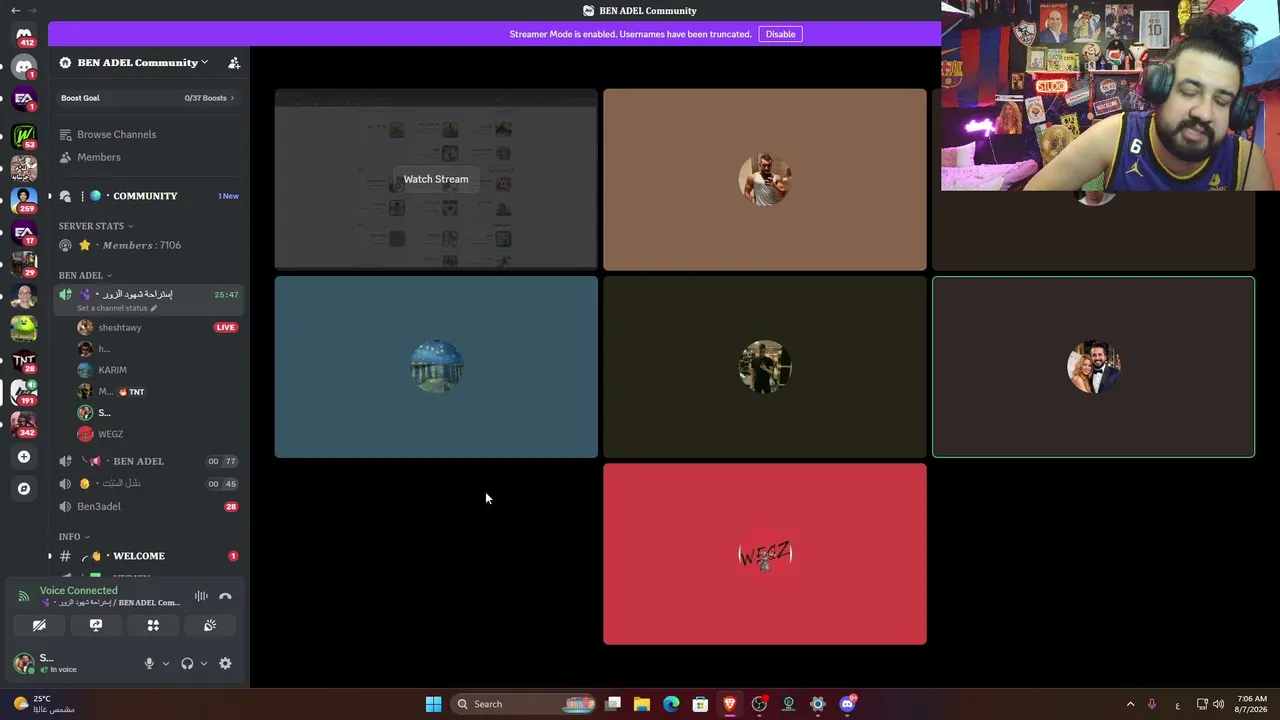Open the TNT server in the sidebar
Screen dimensions: 1280x720
(x=24, y=360)
